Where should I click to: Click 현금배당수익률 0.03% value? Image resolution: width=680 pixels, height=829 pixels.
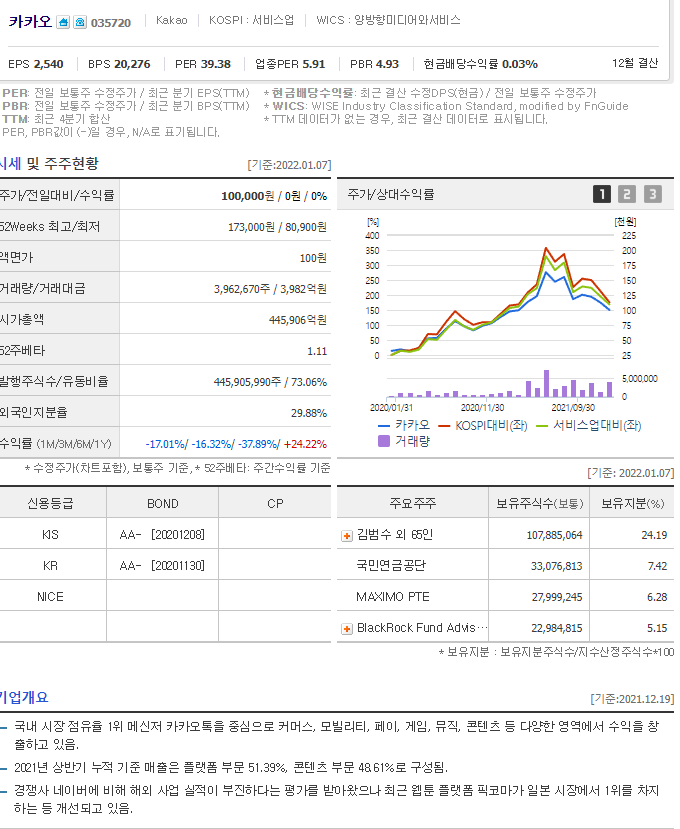(520, 64)
